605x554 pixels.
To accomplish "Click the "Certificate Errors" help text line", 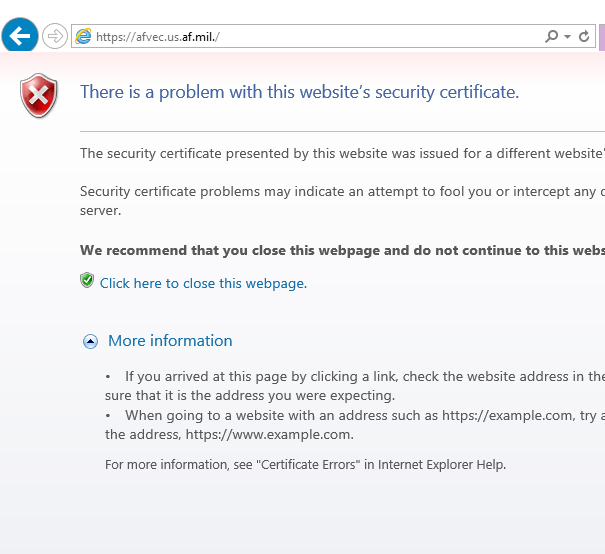I will pyautogui.click(x=305, y=464).
